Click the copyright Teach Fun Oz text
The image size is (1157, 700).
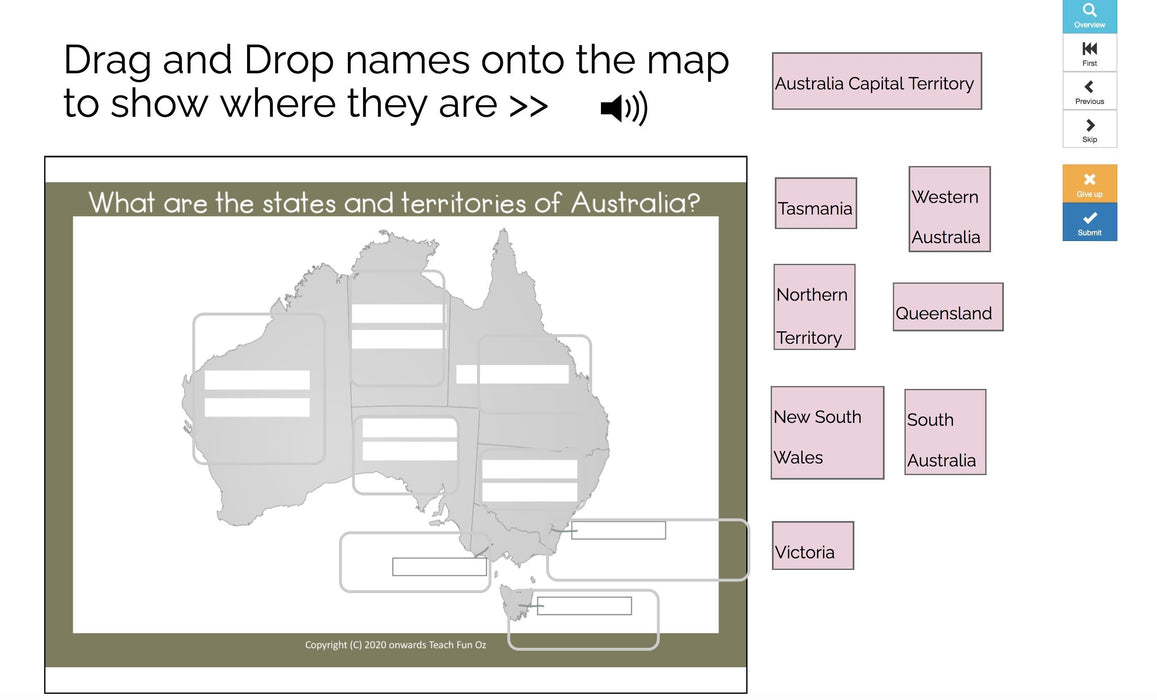(396, 645)
